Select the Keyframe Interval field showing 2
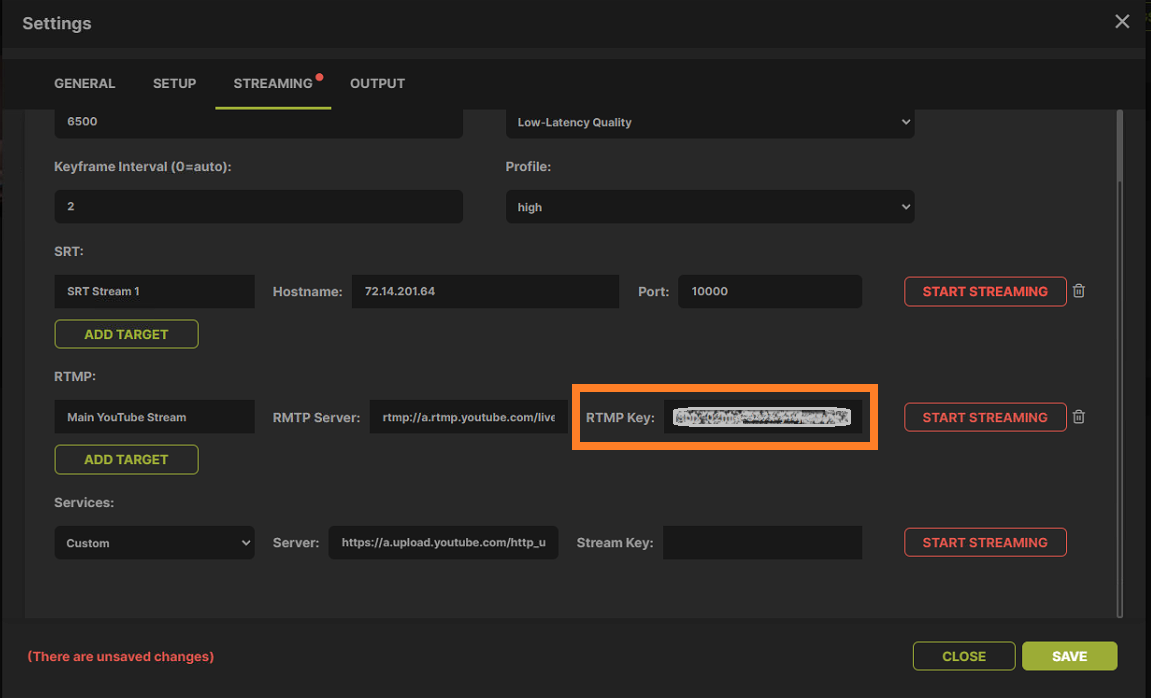 tap(258, 206)
